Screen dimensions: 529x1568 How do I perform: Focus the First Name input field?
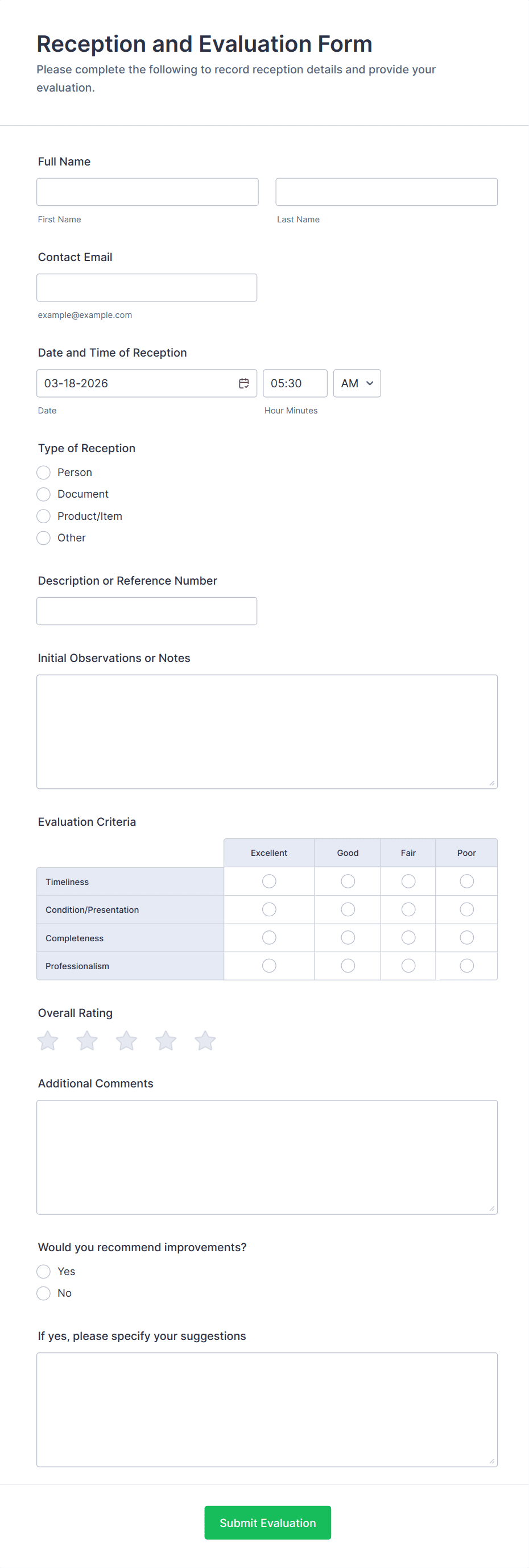point(147,192)
